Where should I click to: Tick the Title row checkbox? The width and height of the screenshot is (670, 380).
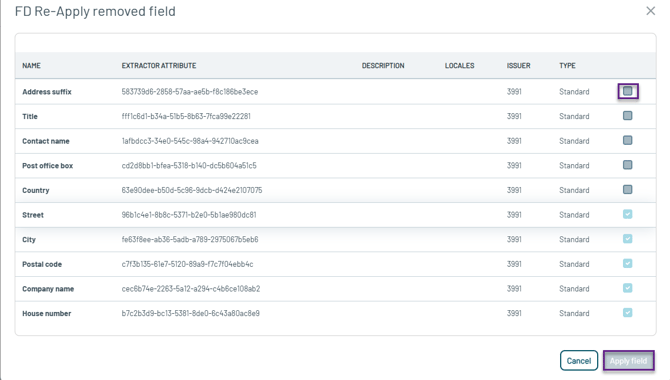click(627, 116)
